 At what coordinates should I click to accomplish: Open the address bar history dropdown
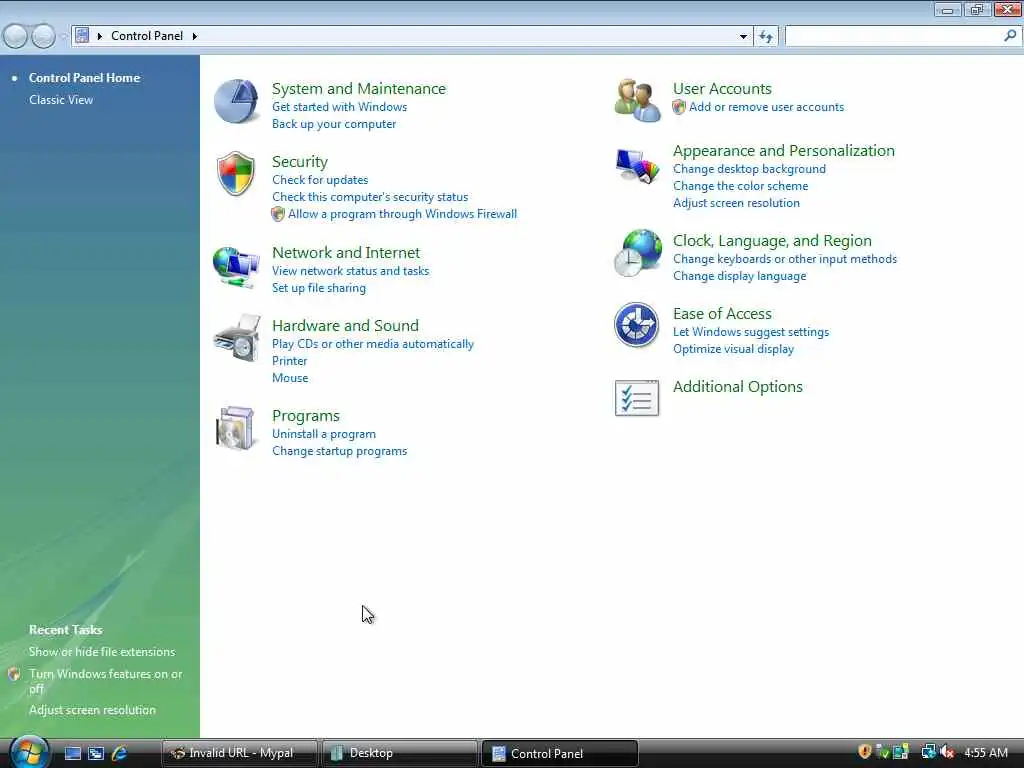tap(743, 37)
